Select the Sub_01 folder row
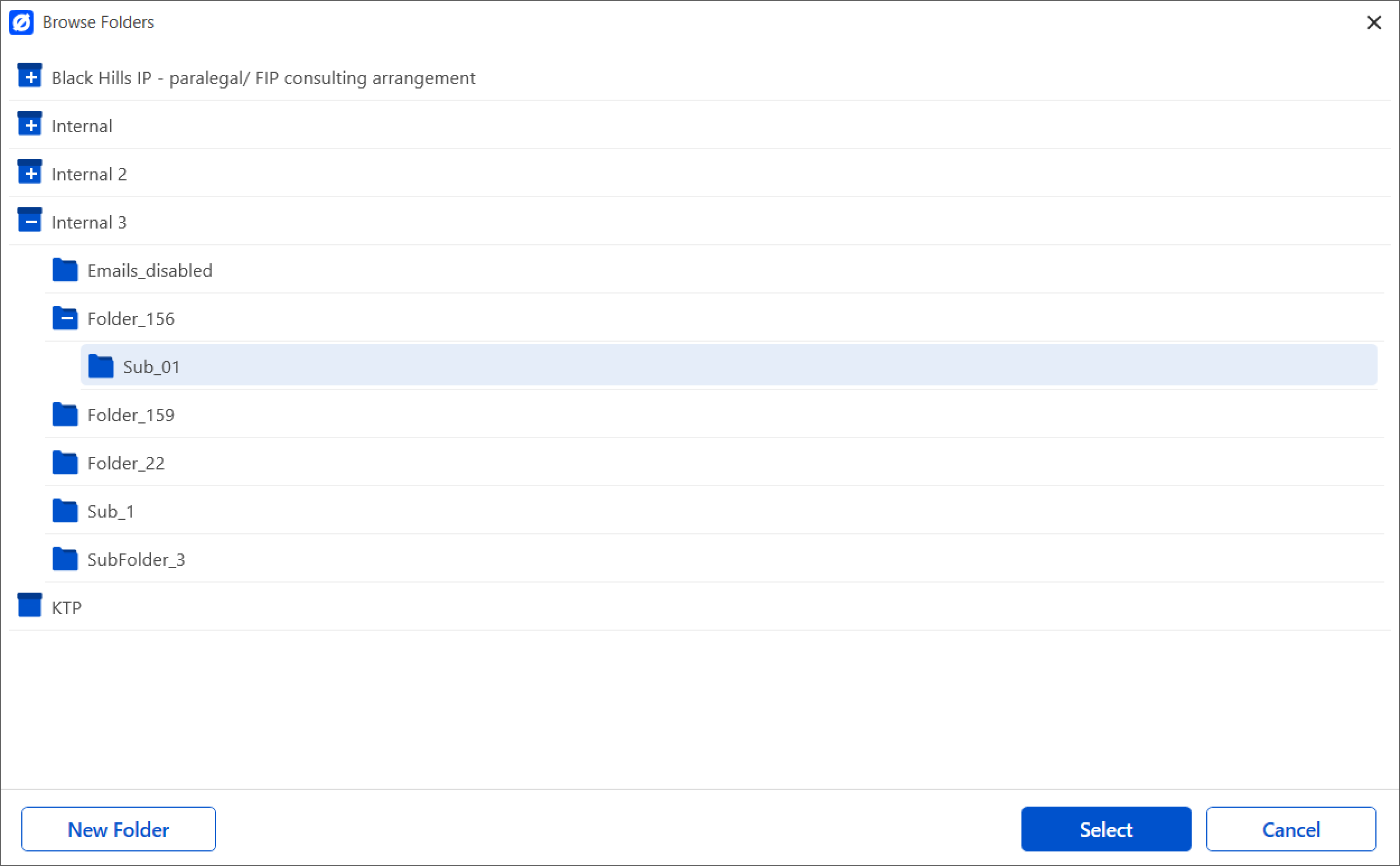Screen dimensions: 1400x866 click(152, 366)
